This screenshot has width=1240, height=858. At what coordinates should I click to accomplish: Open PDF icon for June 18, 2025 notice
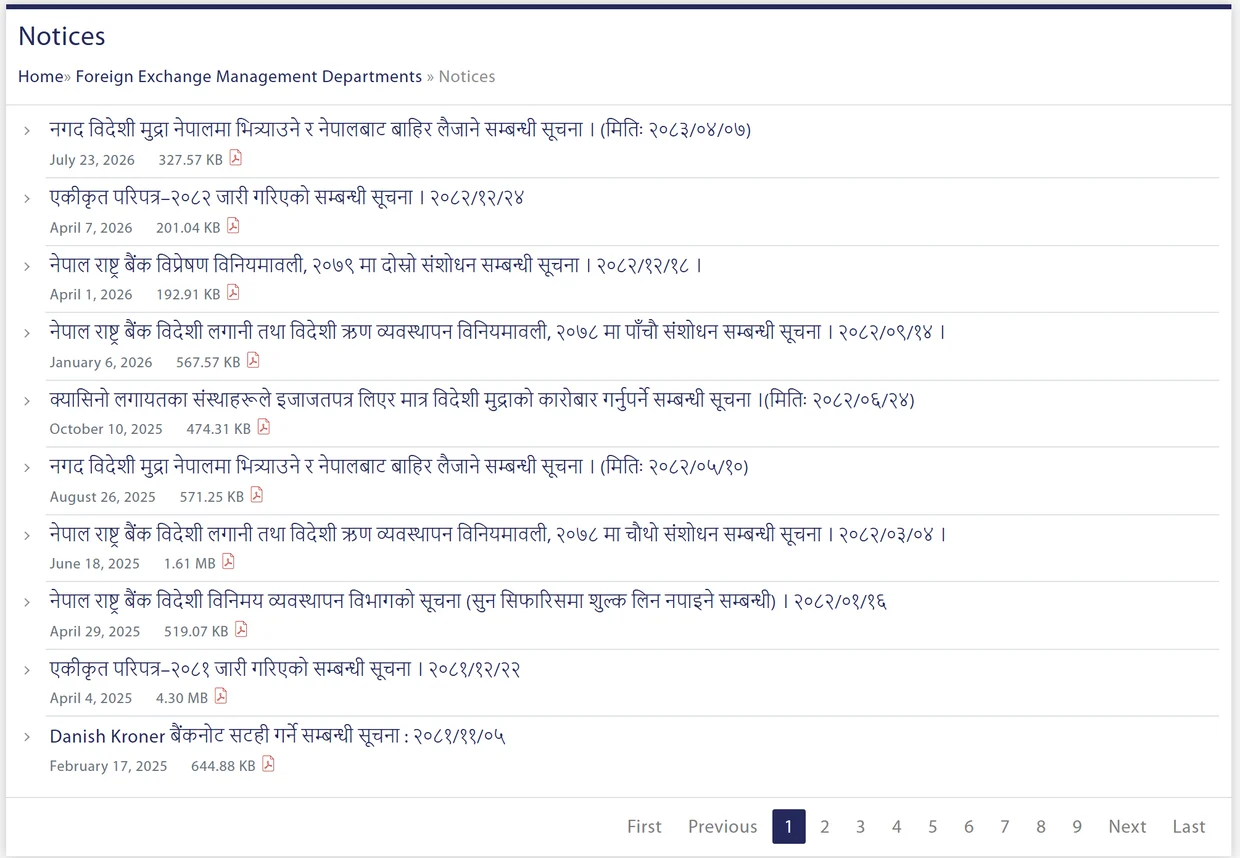(x=228, y=562)
